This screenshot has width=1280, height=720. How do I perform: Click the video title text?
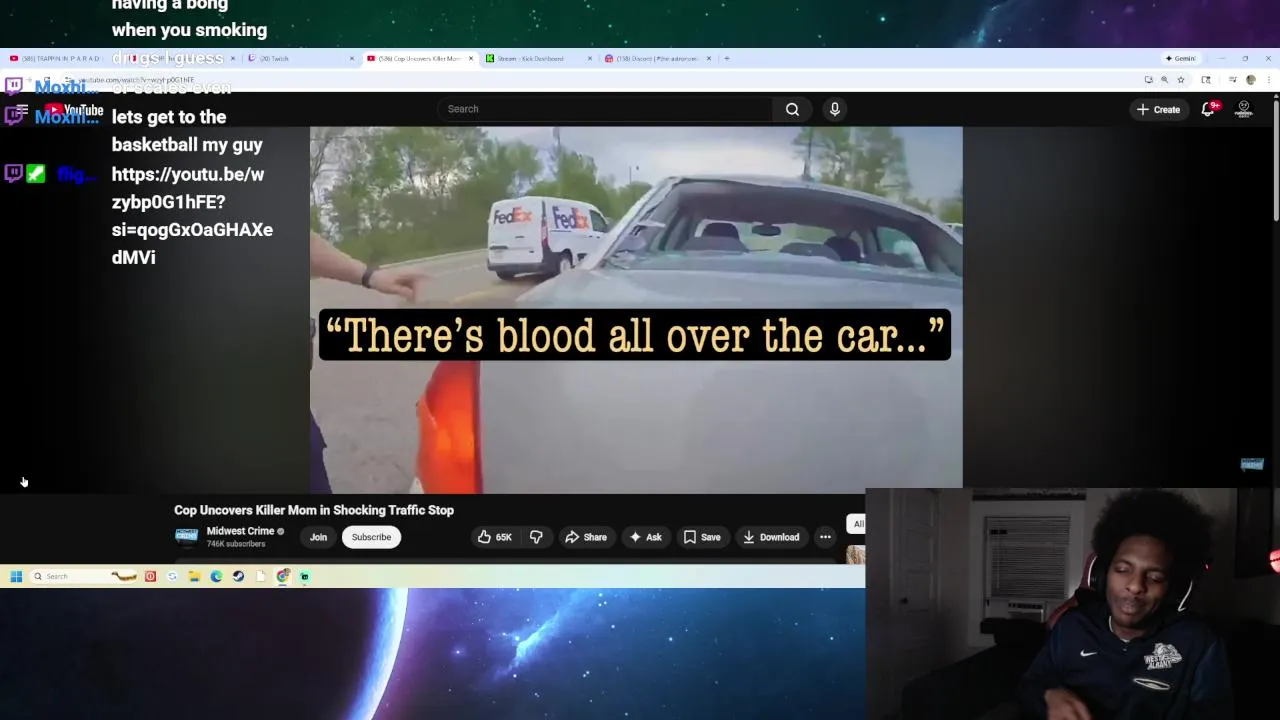pyautogui.click(x=314, y=510)
